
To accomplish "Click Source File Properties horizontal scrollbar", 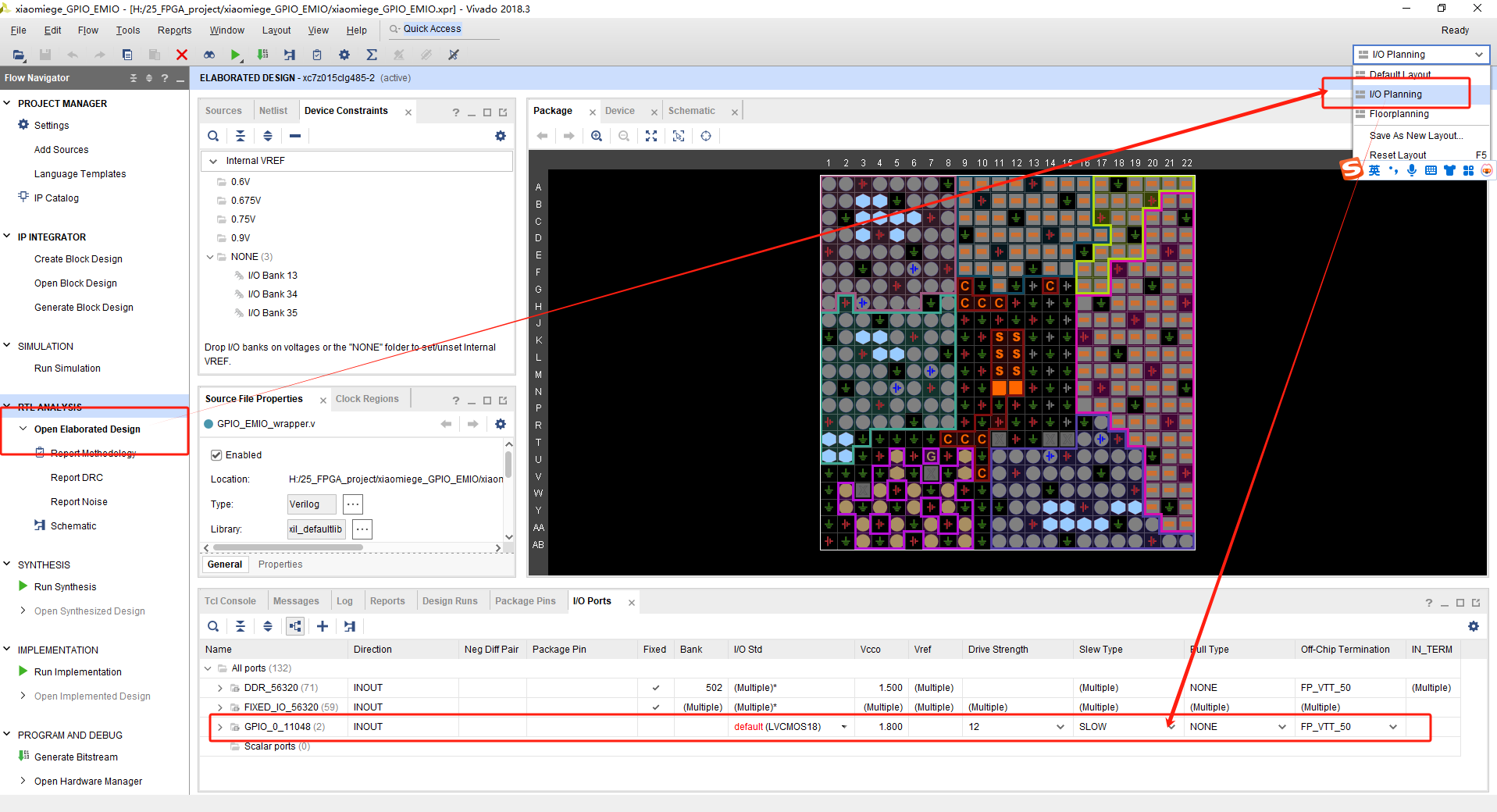I will point(288,548).
